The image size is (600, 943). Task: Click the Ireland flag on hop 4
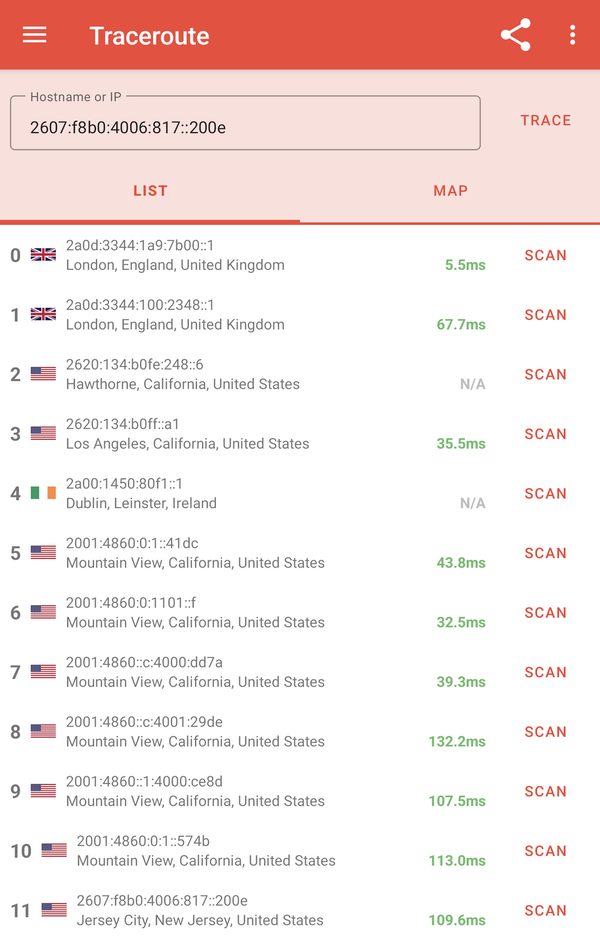(x=43, y=493)
